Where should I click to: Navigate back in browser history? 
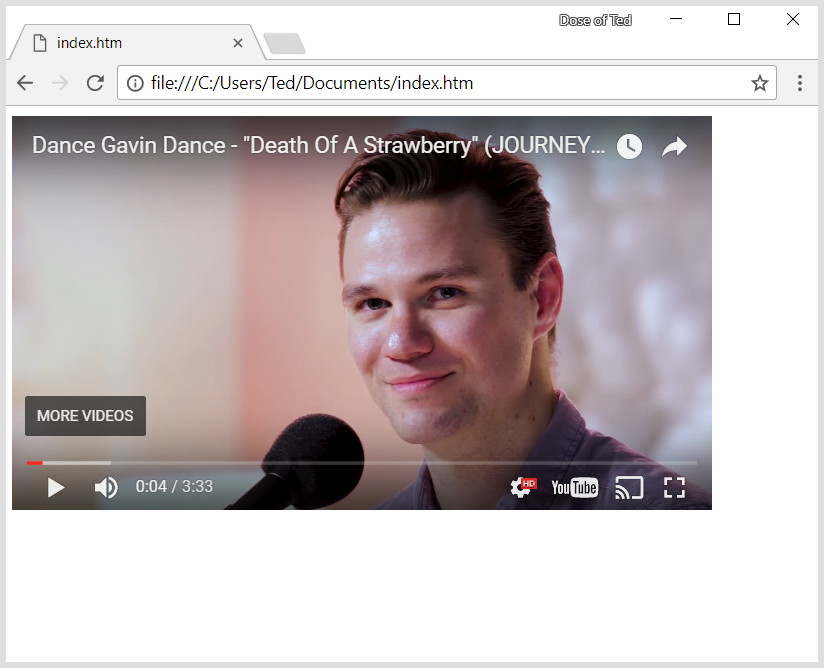pos(25,83)
